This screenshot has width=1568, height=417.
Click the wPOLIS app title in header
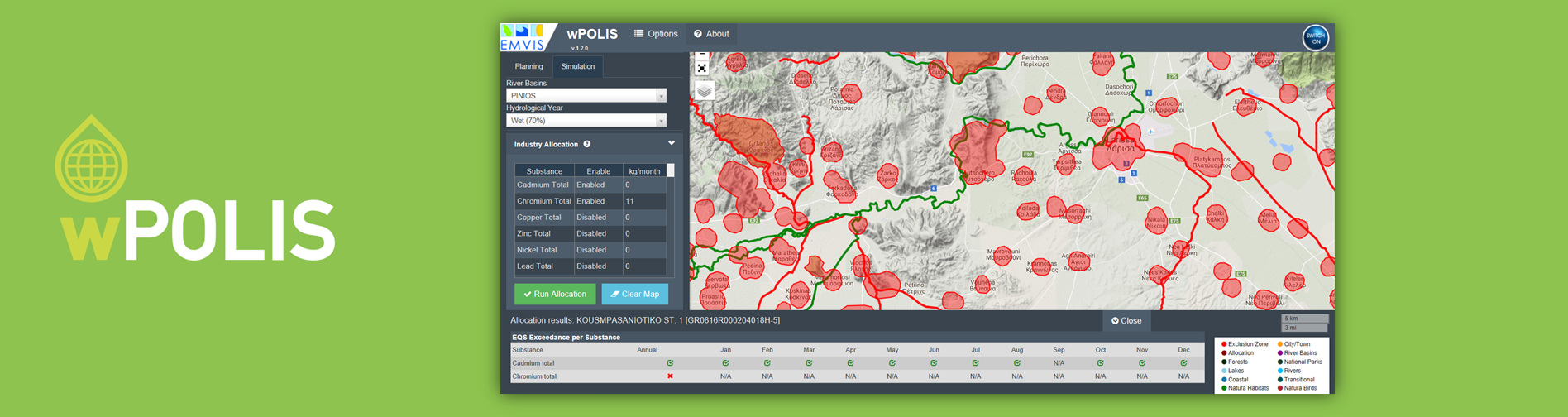592,34
